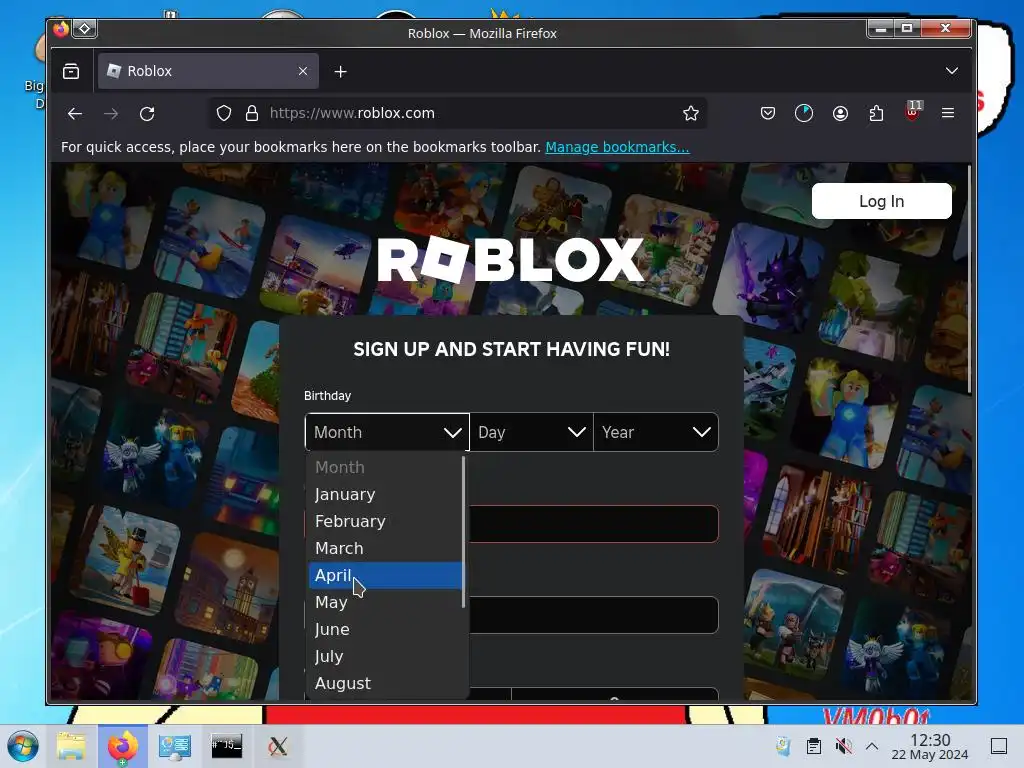This screenshot has width=1024, height=768.
Task: Choose July from month list
Action: coord(385,656)
